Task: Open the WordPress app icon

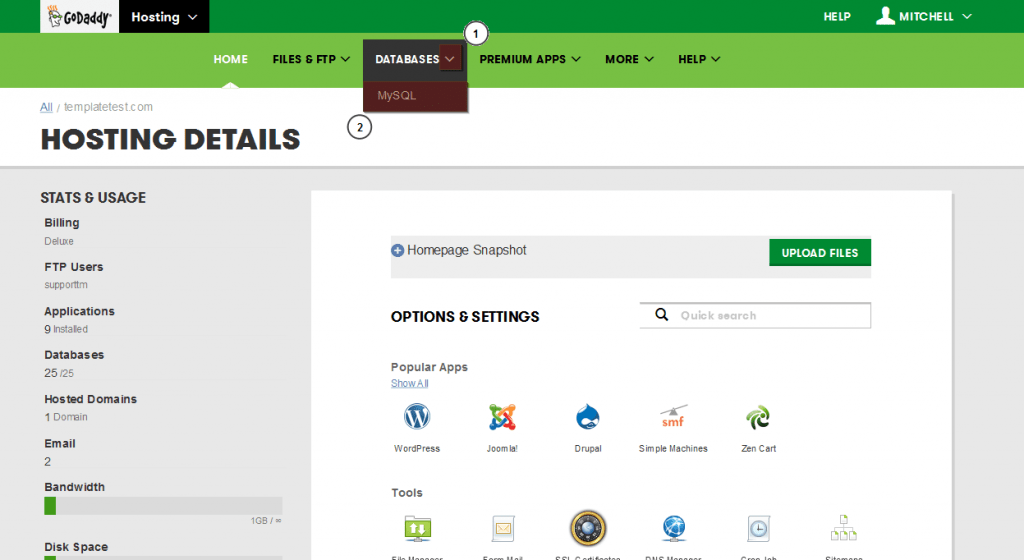Action: (417, 416)
